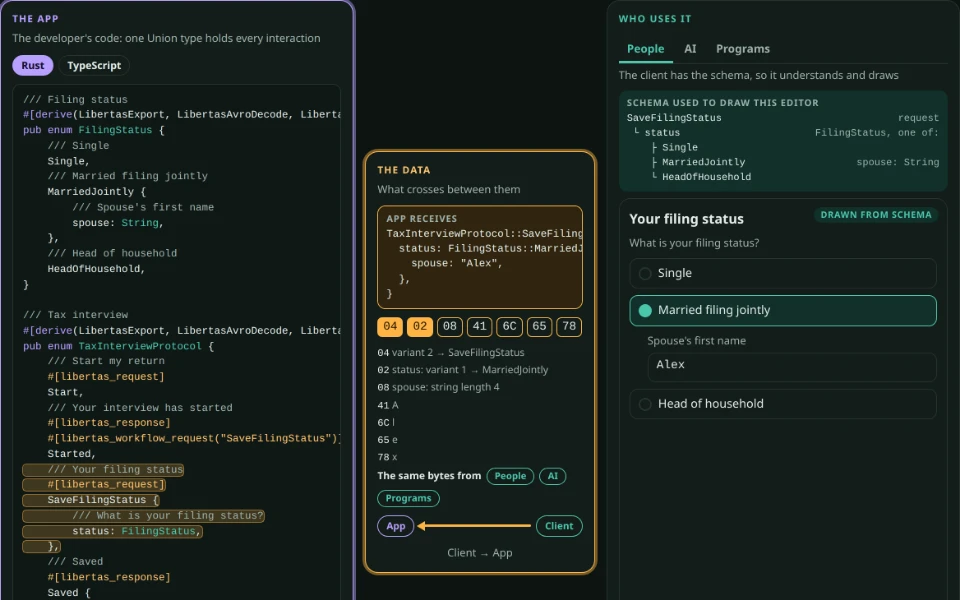Click the highlighted 'SaveFilingStatus {' code line
The height and width of the screenshot is (600, 960).
coord(91,500)
